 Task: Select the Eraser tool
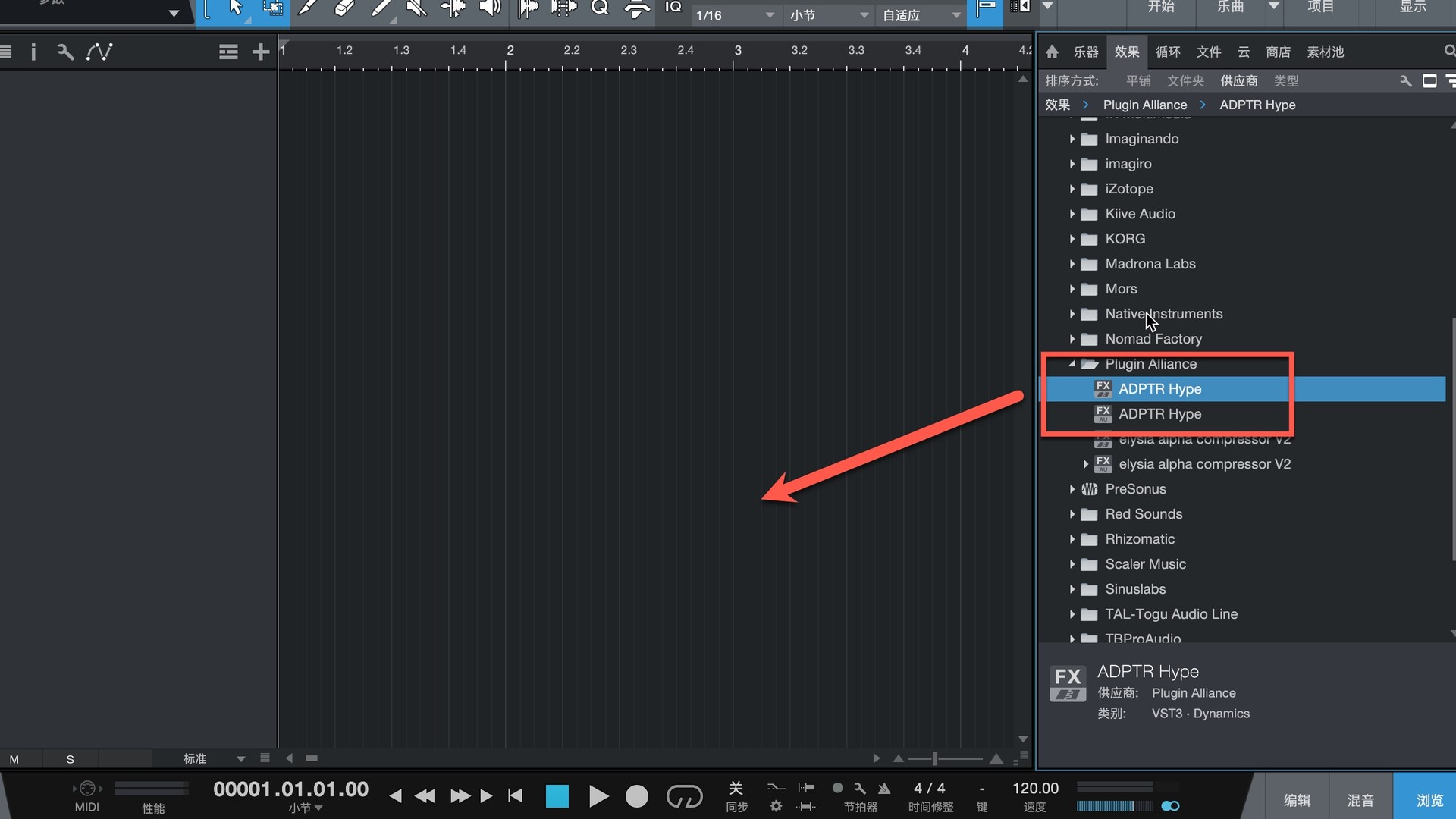tap(345, 8)
